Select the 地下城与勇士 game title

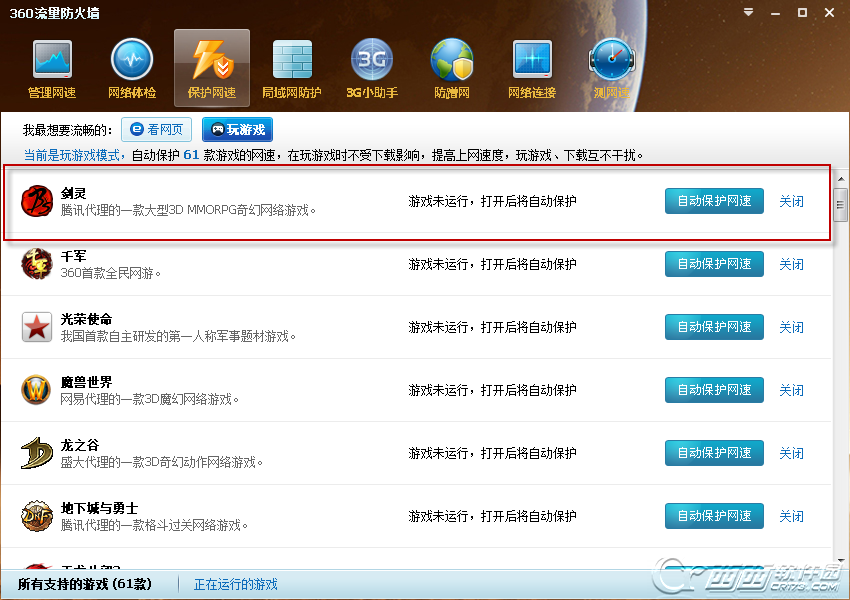(x=99, y=507)
